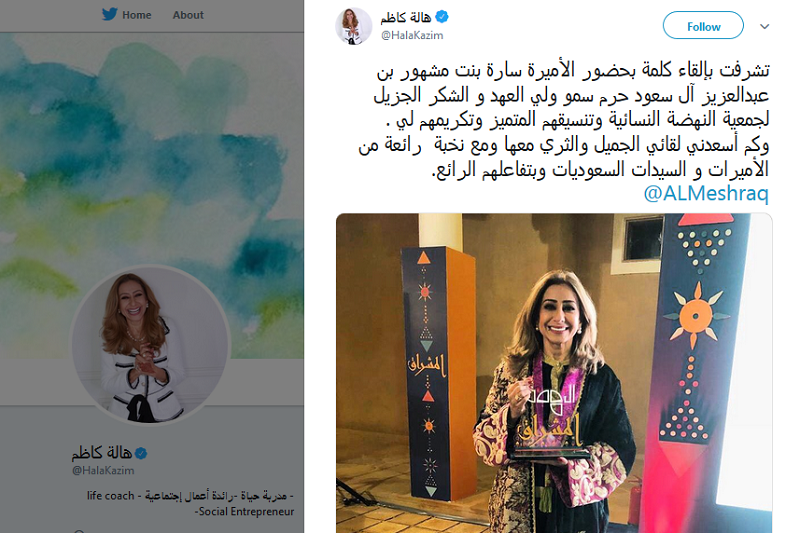The width and height of the screenshot is (800, 533).
Task: Click the watercolor profile header banner
Action: 152,153
